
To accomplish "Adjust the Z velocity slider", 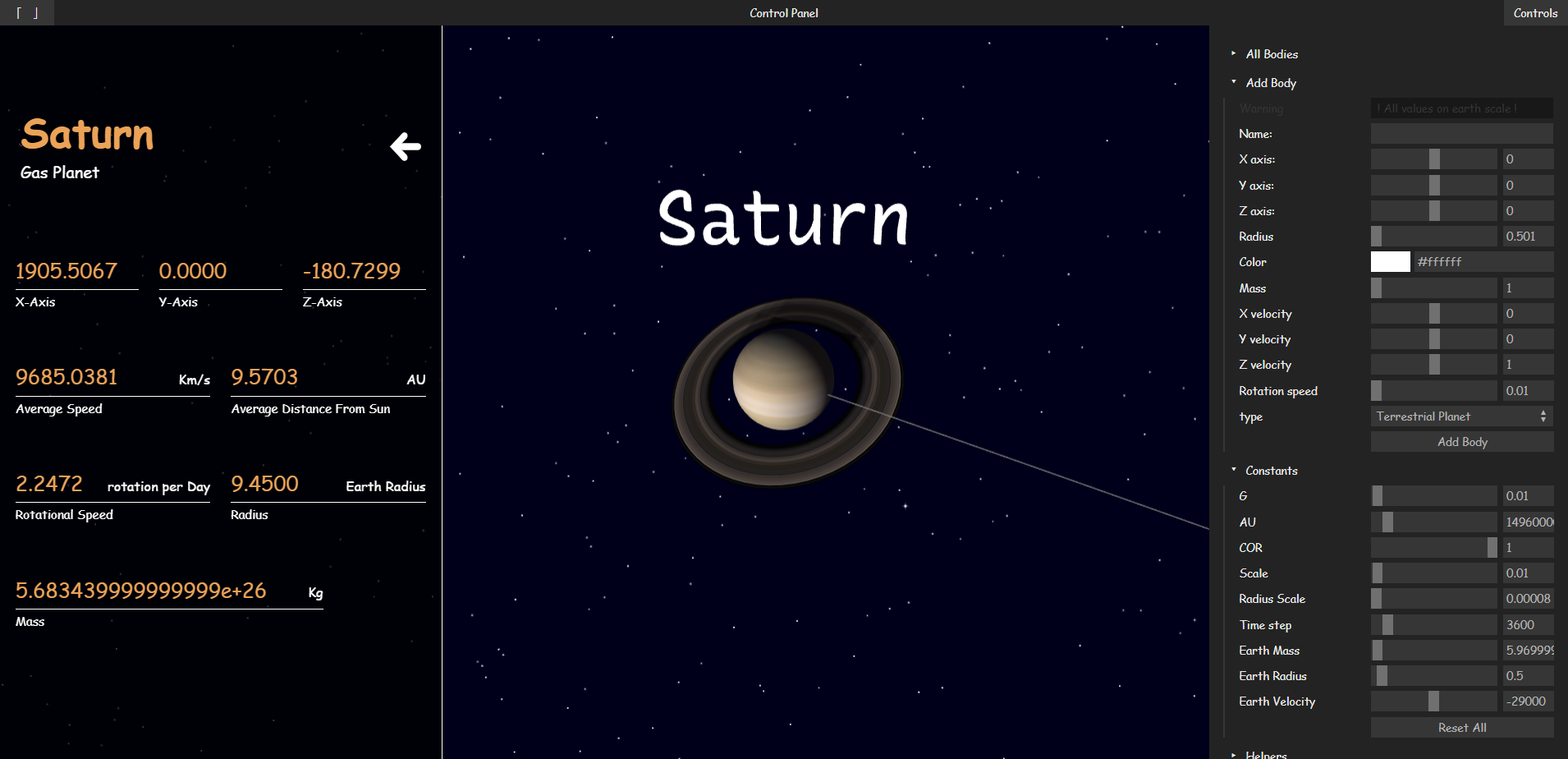I will pyautogui.click(x=1434, y=365).
